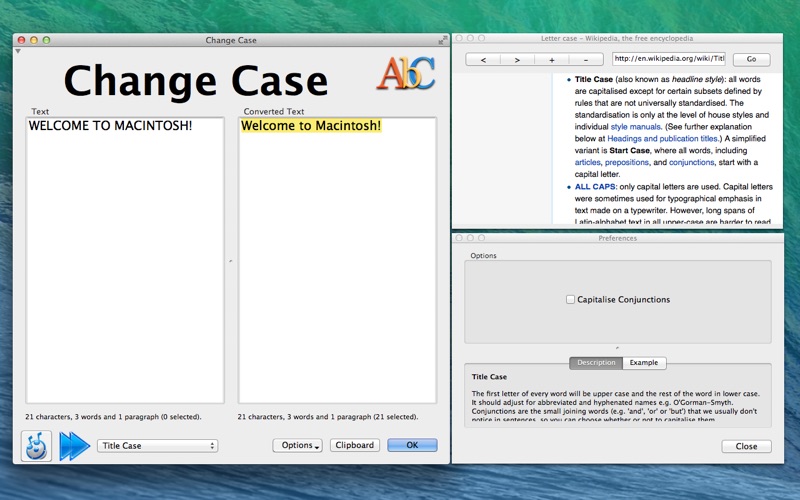The image size is (800, 500).
Task: Open the Options pop-up button
Action: (297, 445)
